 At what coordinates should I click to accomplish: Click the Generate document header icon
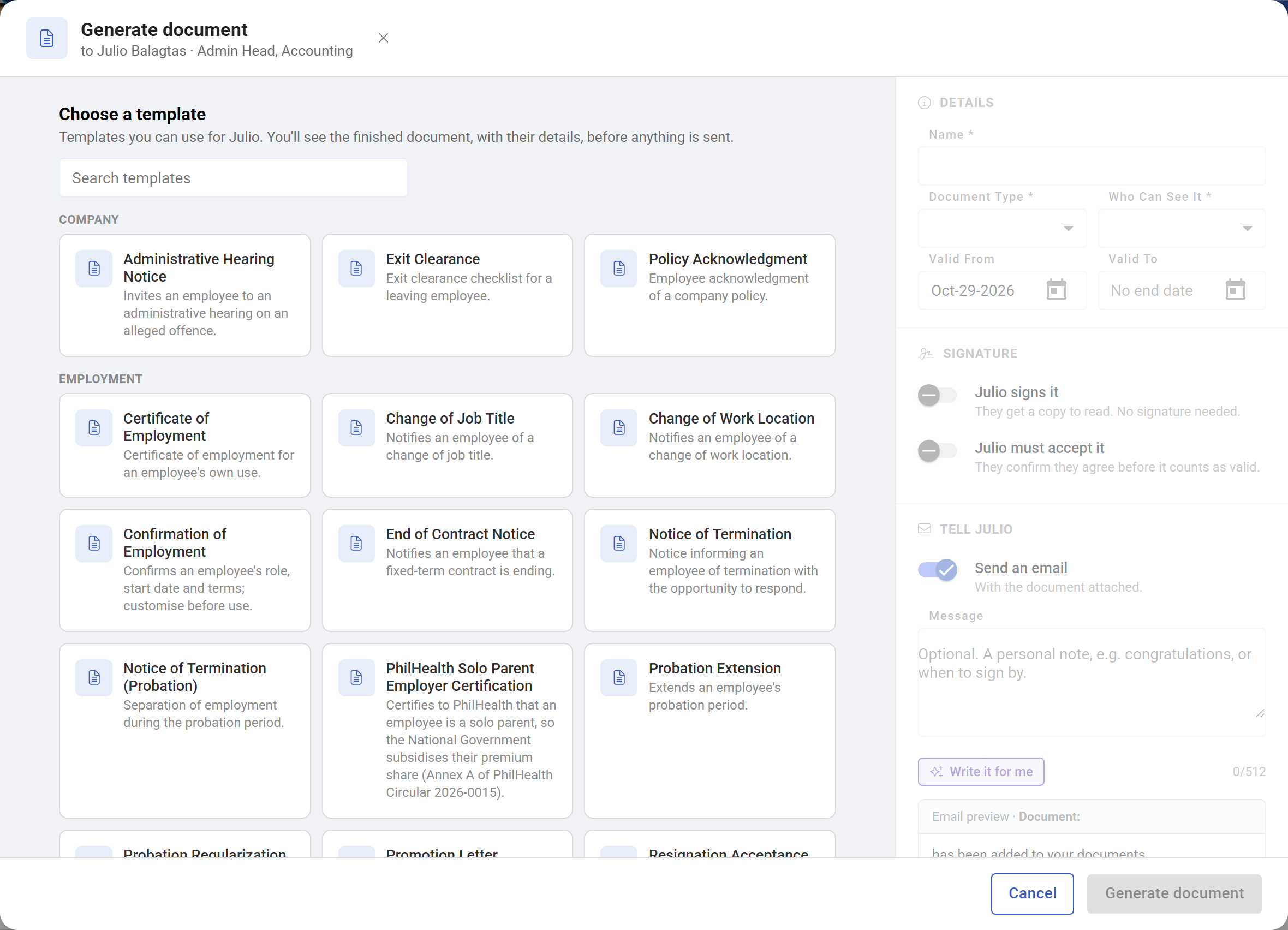coord(46,38)
